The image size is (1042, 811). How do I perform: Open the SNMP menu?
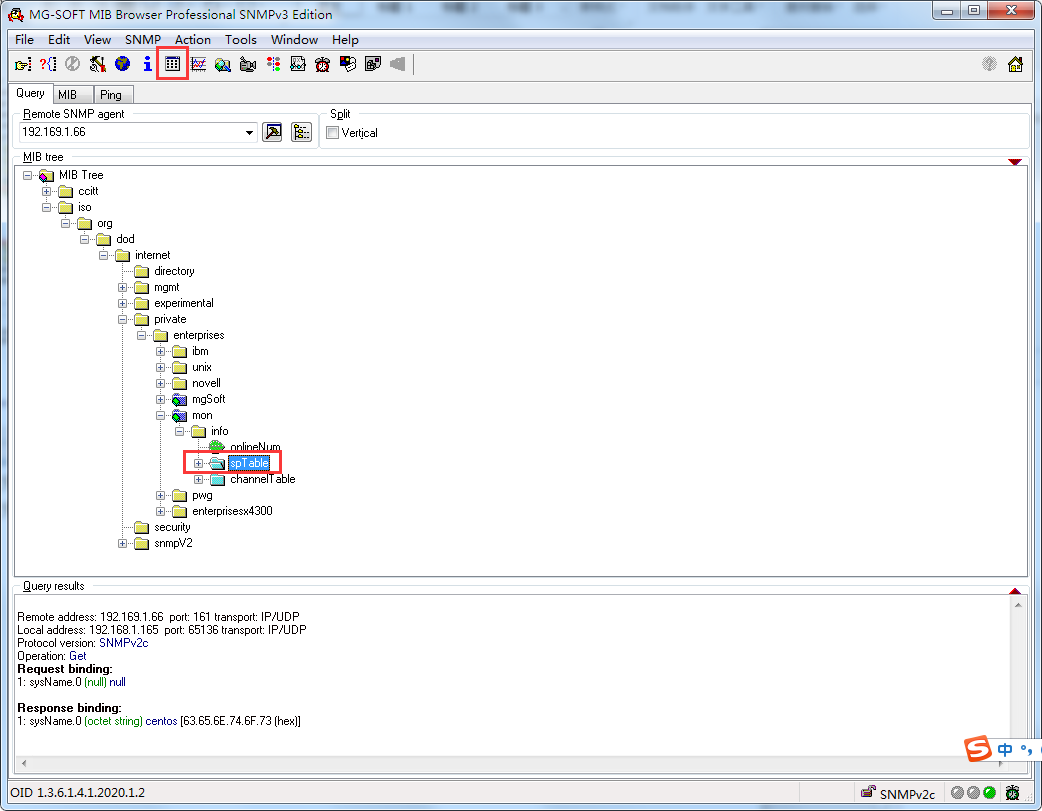pyautogui.click(x=142, y=40)
